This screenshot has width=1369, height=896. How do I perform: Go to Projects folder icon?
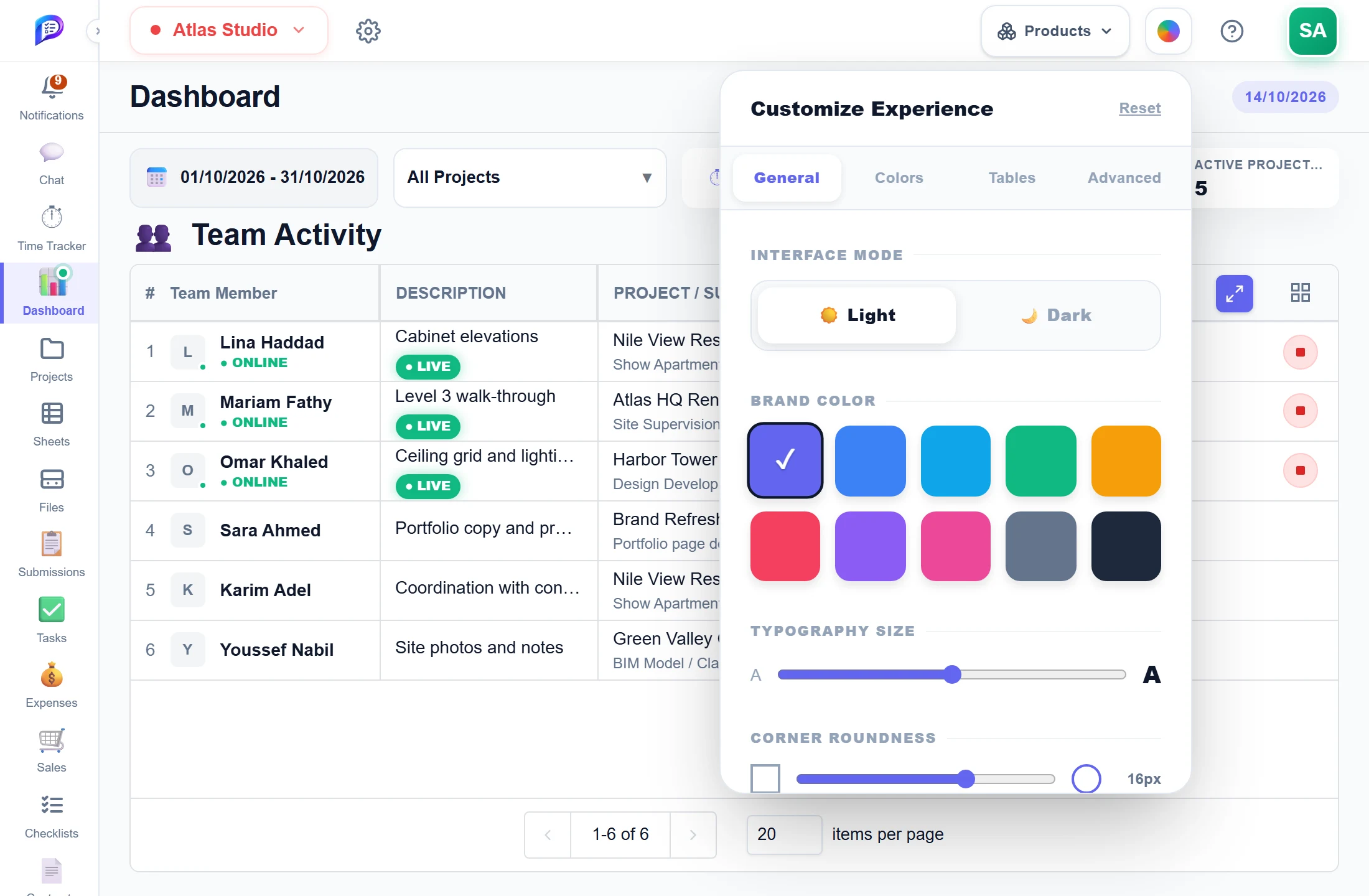[x=52, y=349]
